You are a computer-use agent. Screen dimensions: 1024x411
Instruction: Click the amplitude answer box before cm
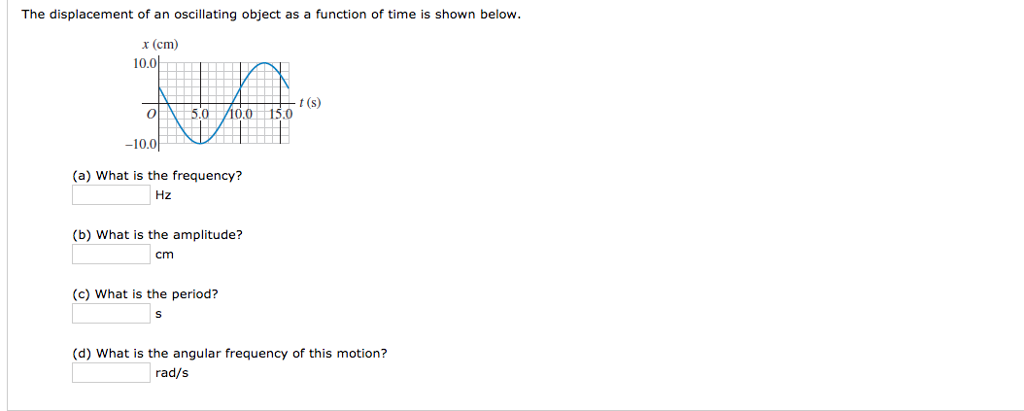(x=111, y=254)
